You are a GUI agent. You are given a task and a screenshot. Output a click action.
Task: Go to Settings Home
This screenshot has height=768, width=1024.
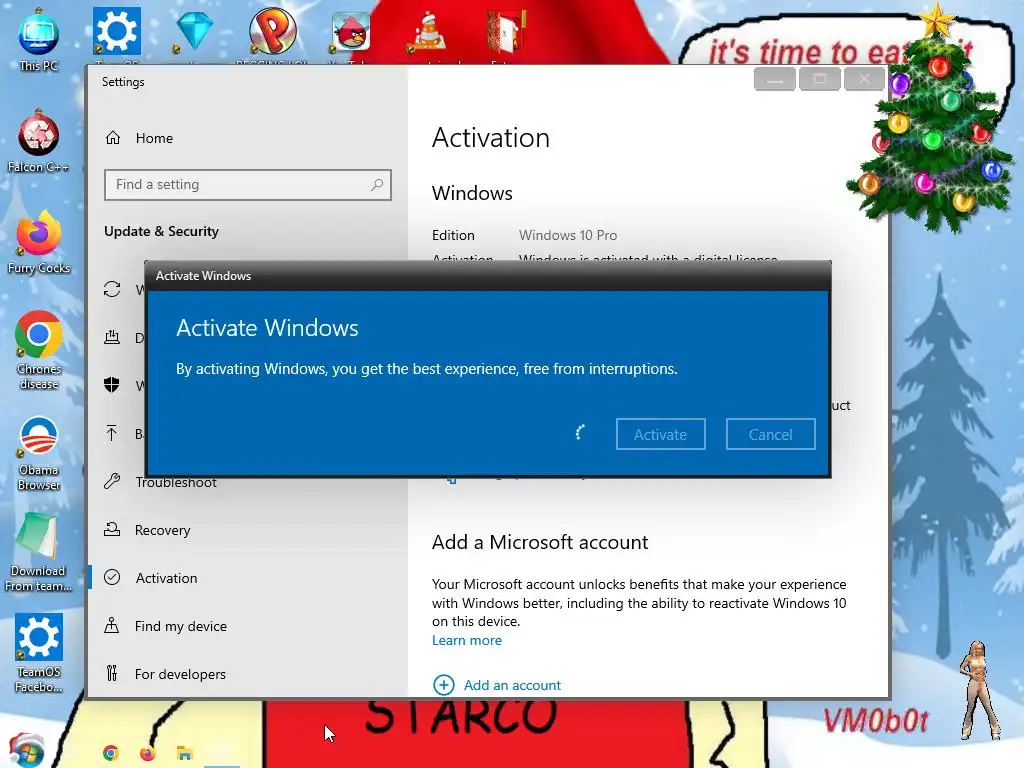coord(154,138)
